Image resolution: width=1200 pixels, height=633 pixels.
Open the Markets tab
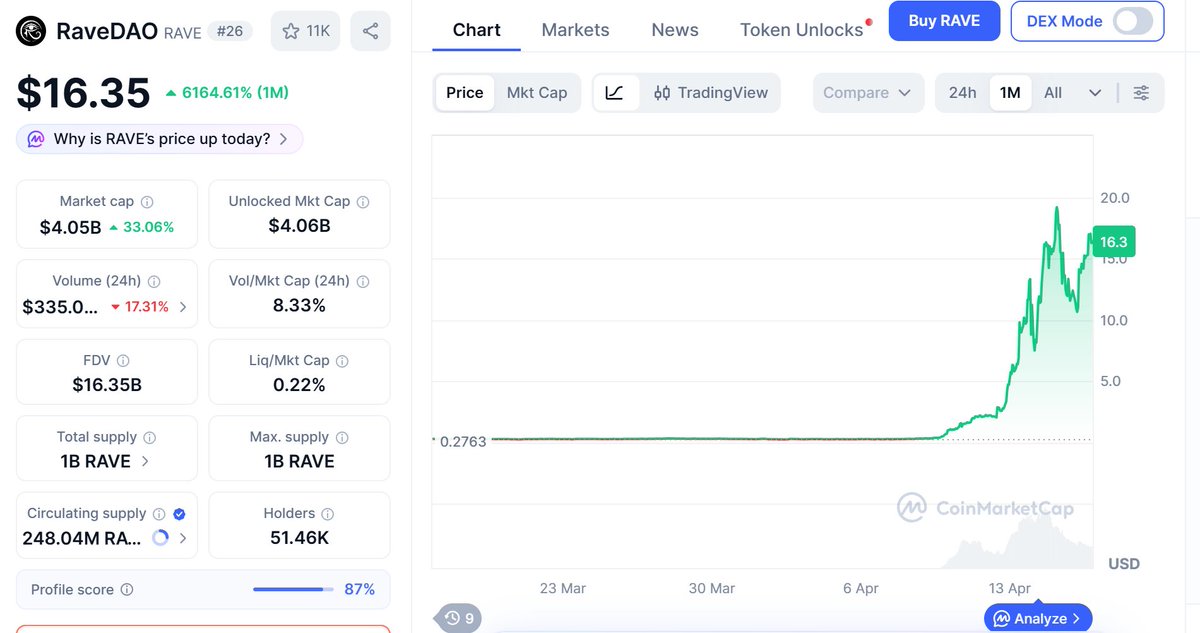point(575,30)
